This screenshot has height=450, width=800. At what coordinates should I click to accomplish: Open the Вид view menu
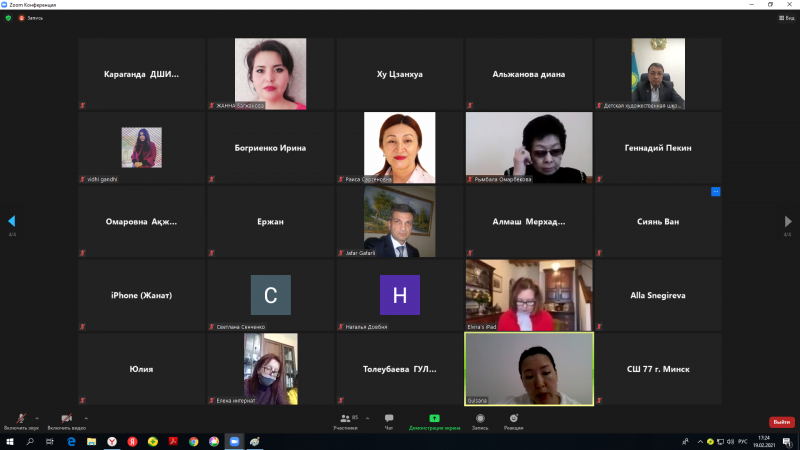(x=785, y=18)
